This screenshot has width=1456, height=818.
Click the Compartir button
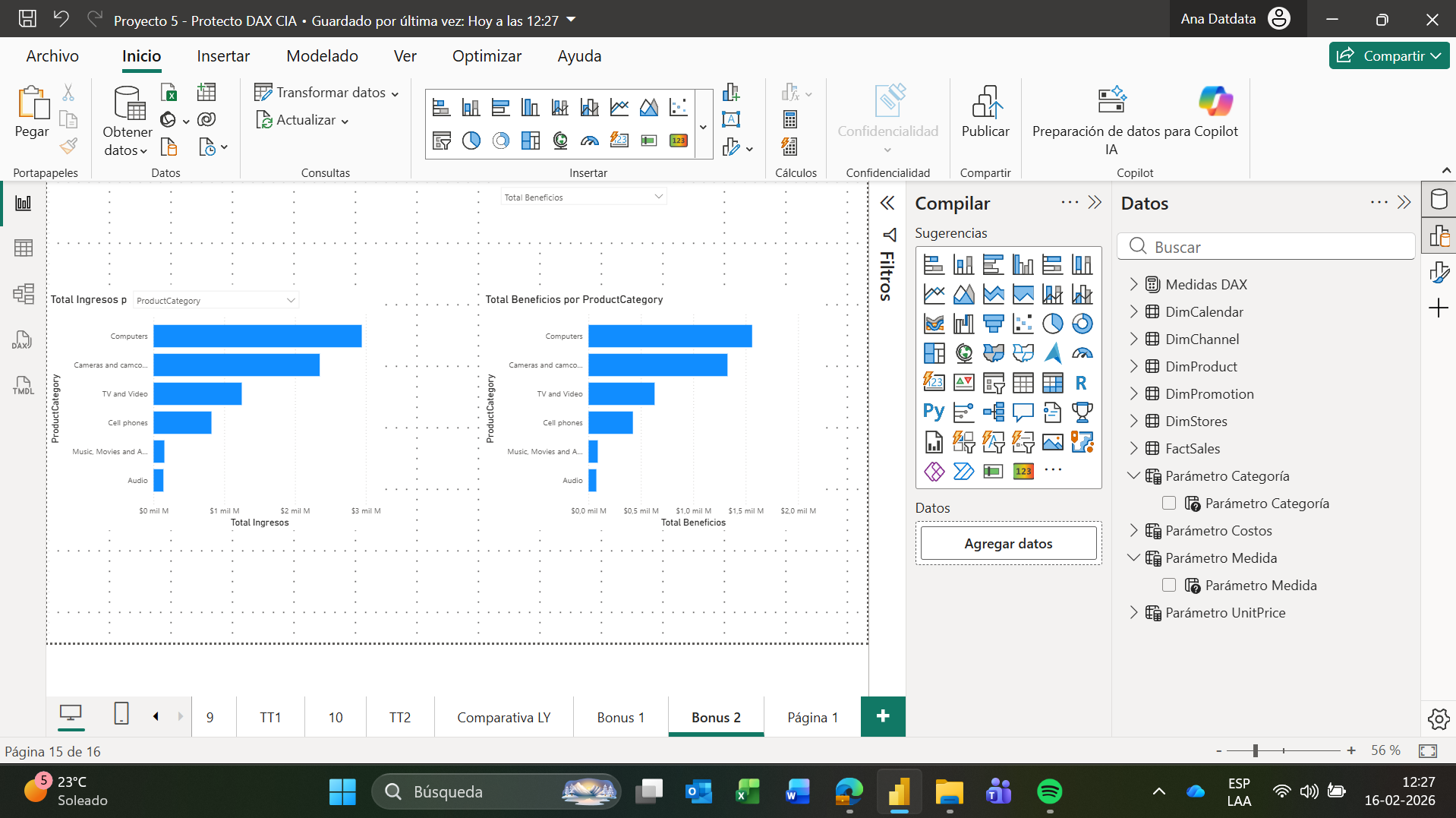pos(1388,56)
